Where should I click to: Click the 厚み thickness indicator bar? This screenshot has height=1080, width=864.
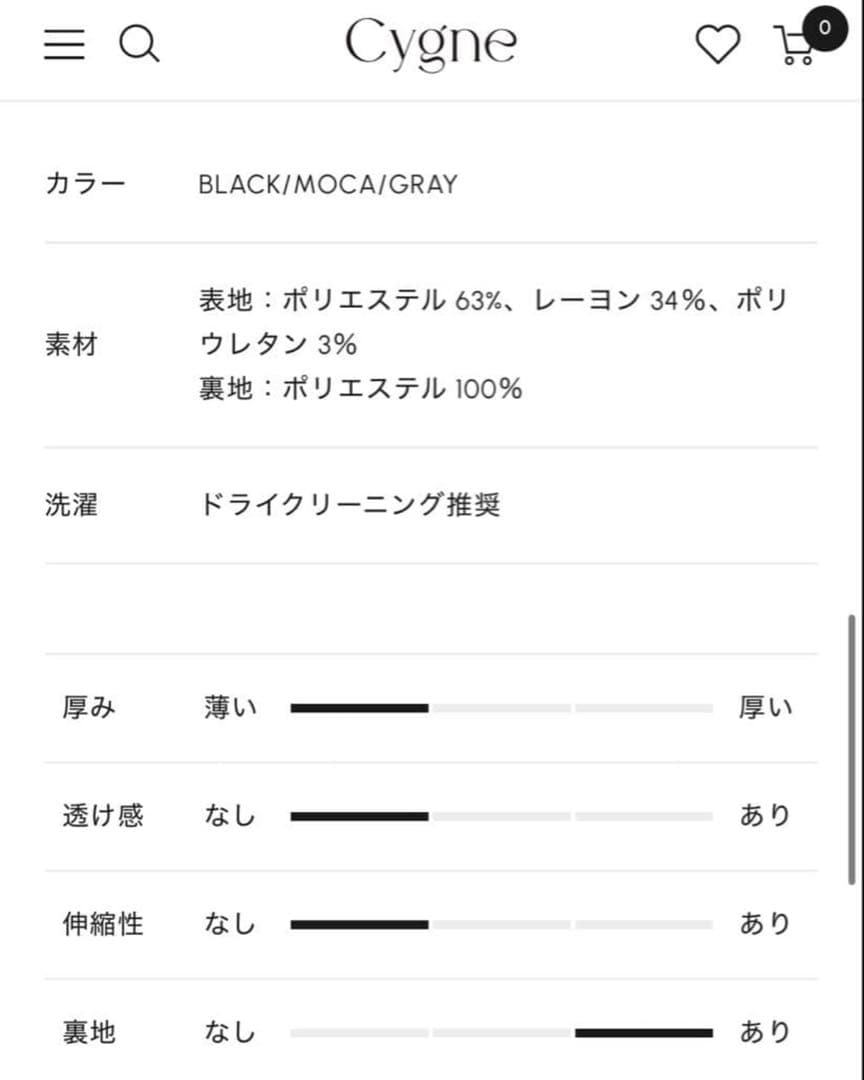tap(501, 708)
